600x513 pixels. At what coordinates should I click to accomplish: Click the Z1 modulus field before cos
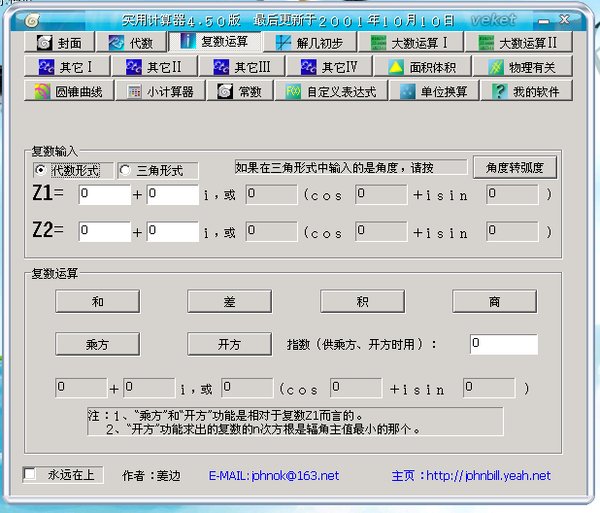[x=271, y=194]
